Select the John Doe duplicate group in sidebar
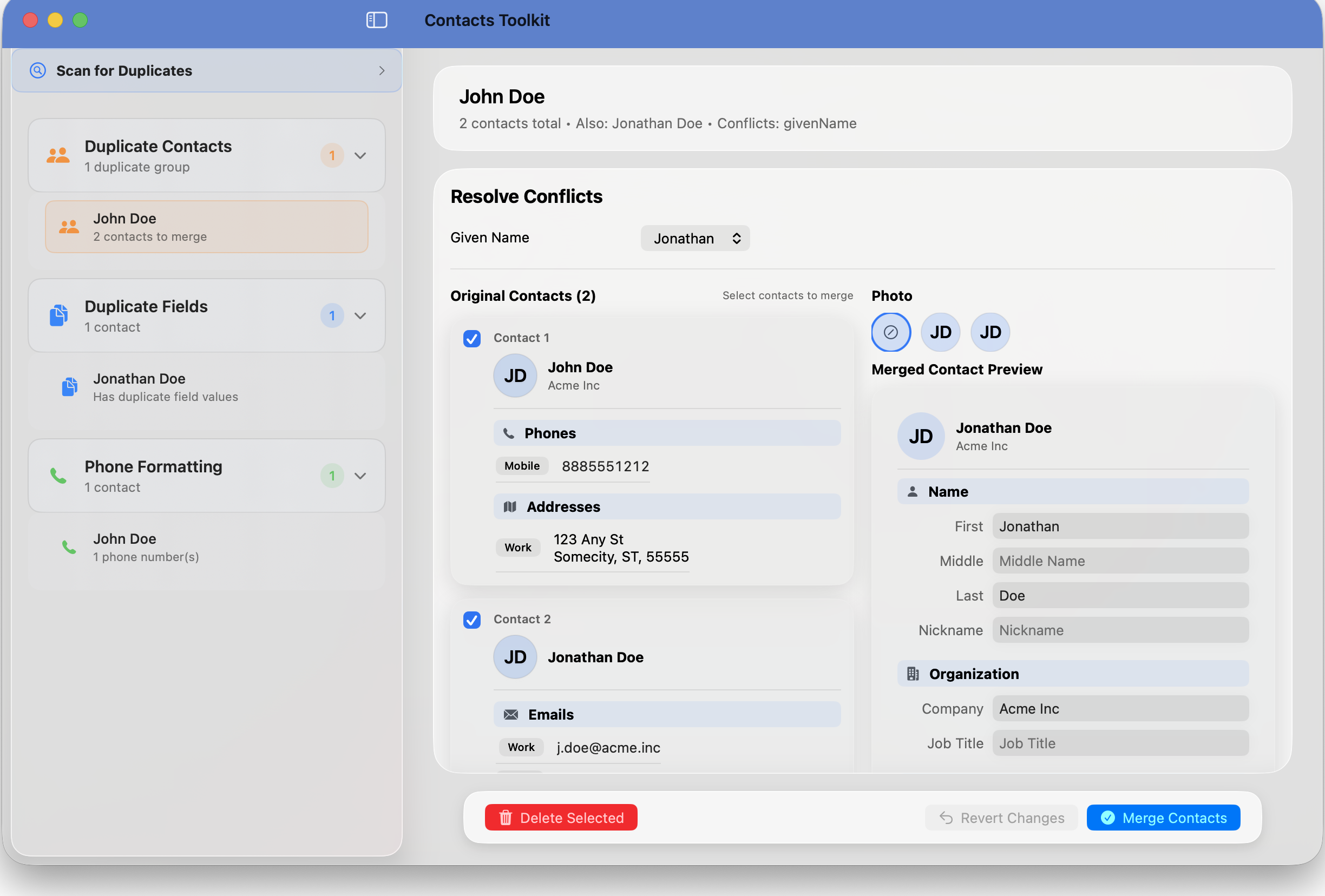This screenshot has height=896, width=1325. point(206,226)
